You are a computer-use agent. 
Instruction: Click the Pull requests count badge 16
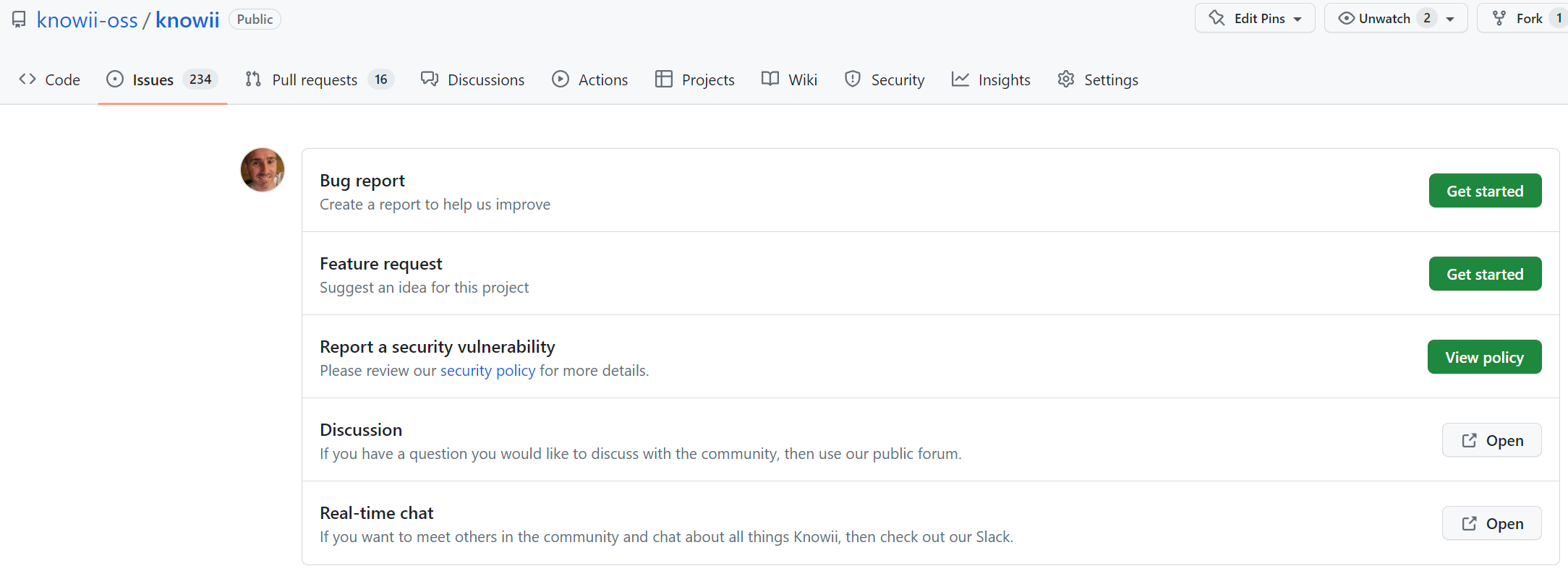[381, 80]
